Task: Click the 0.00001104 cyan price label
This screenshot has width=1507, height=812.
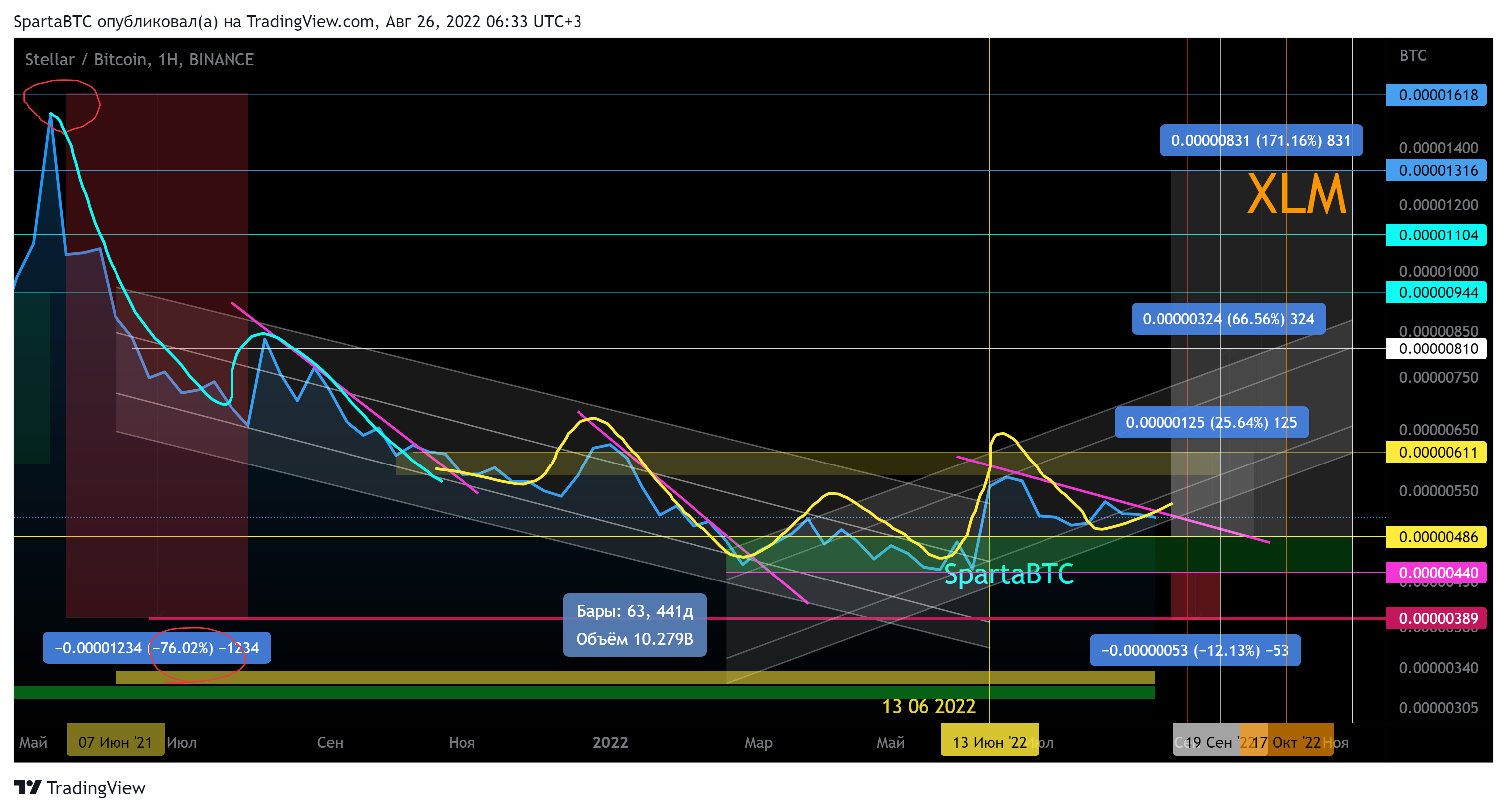Action: (x=1436, y=235)
